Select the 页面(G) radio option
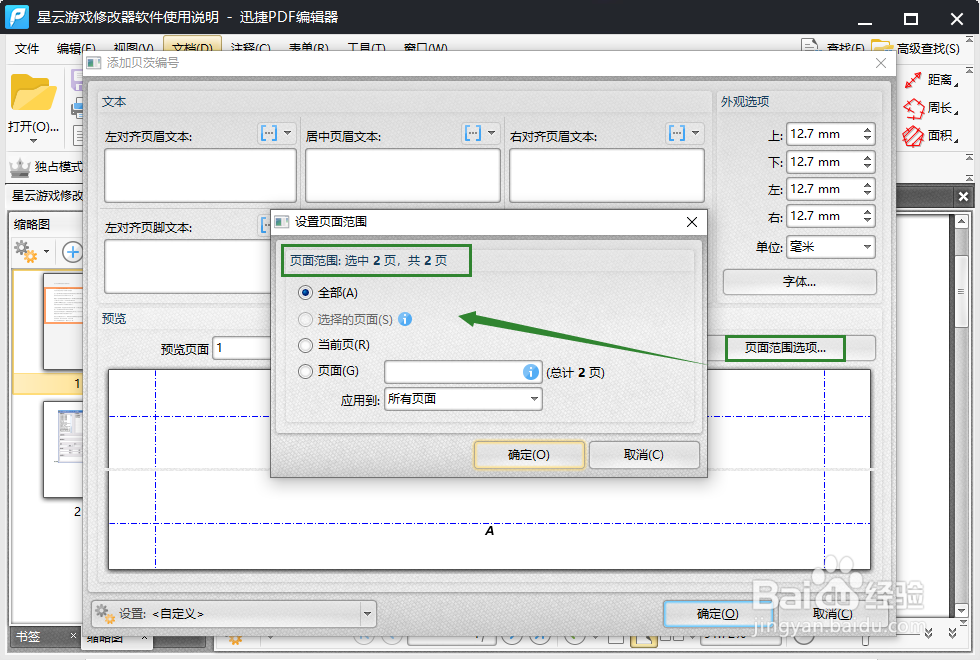The width and height of the screenshot is (980, 660). tap(307, 371)
